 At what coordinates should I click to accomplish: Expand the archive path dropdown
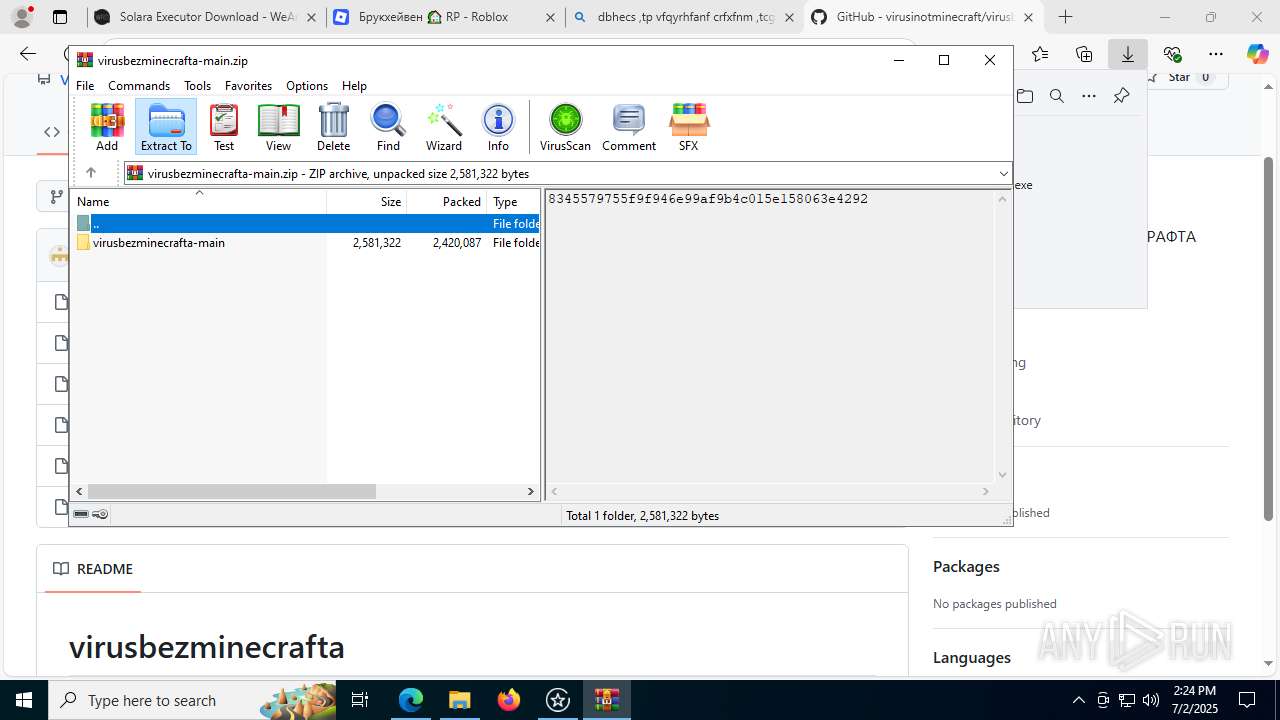coord(1003,174)
